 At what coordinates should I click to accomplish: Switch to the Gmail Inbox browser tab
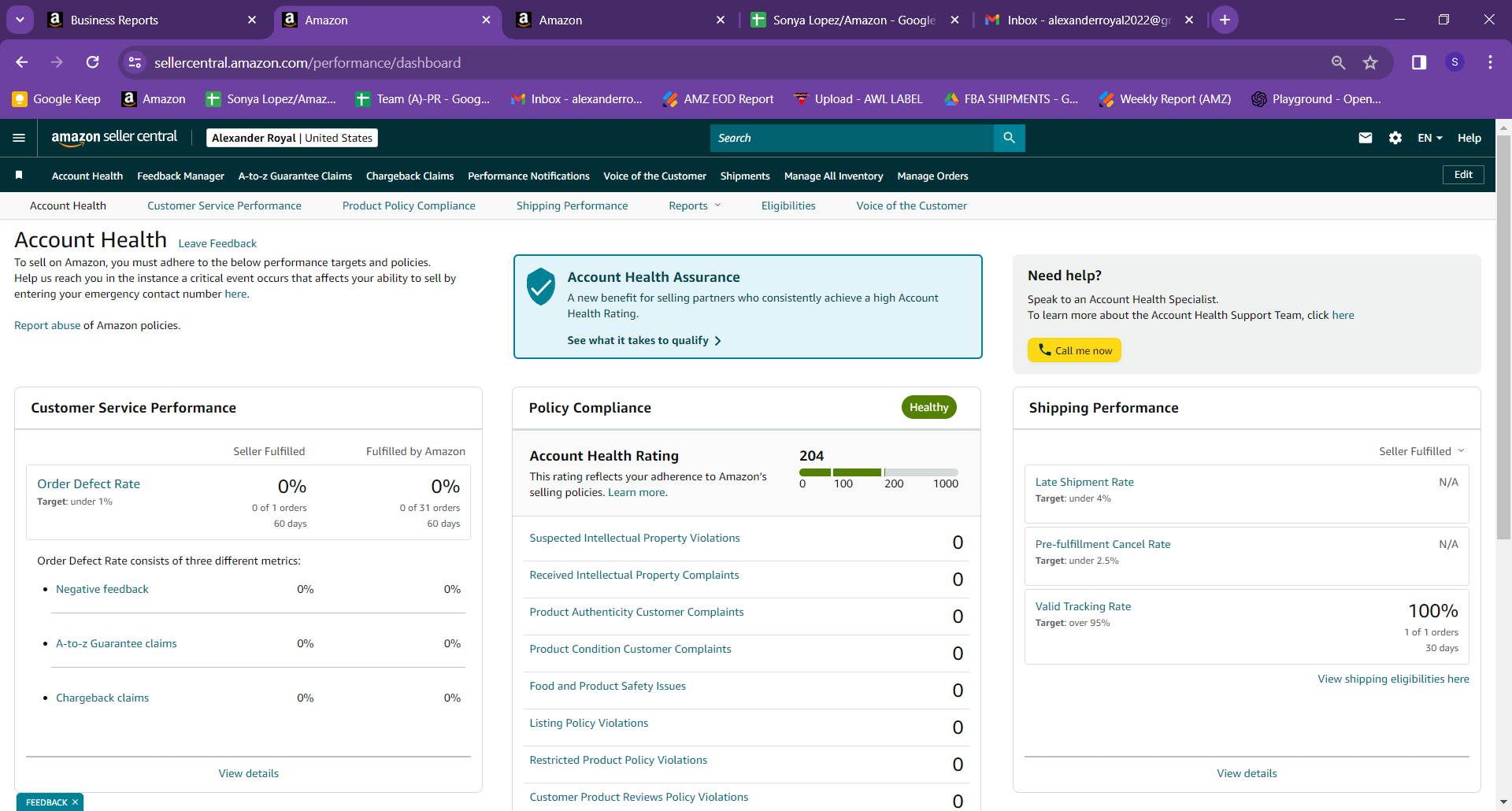pos(1089,20)
